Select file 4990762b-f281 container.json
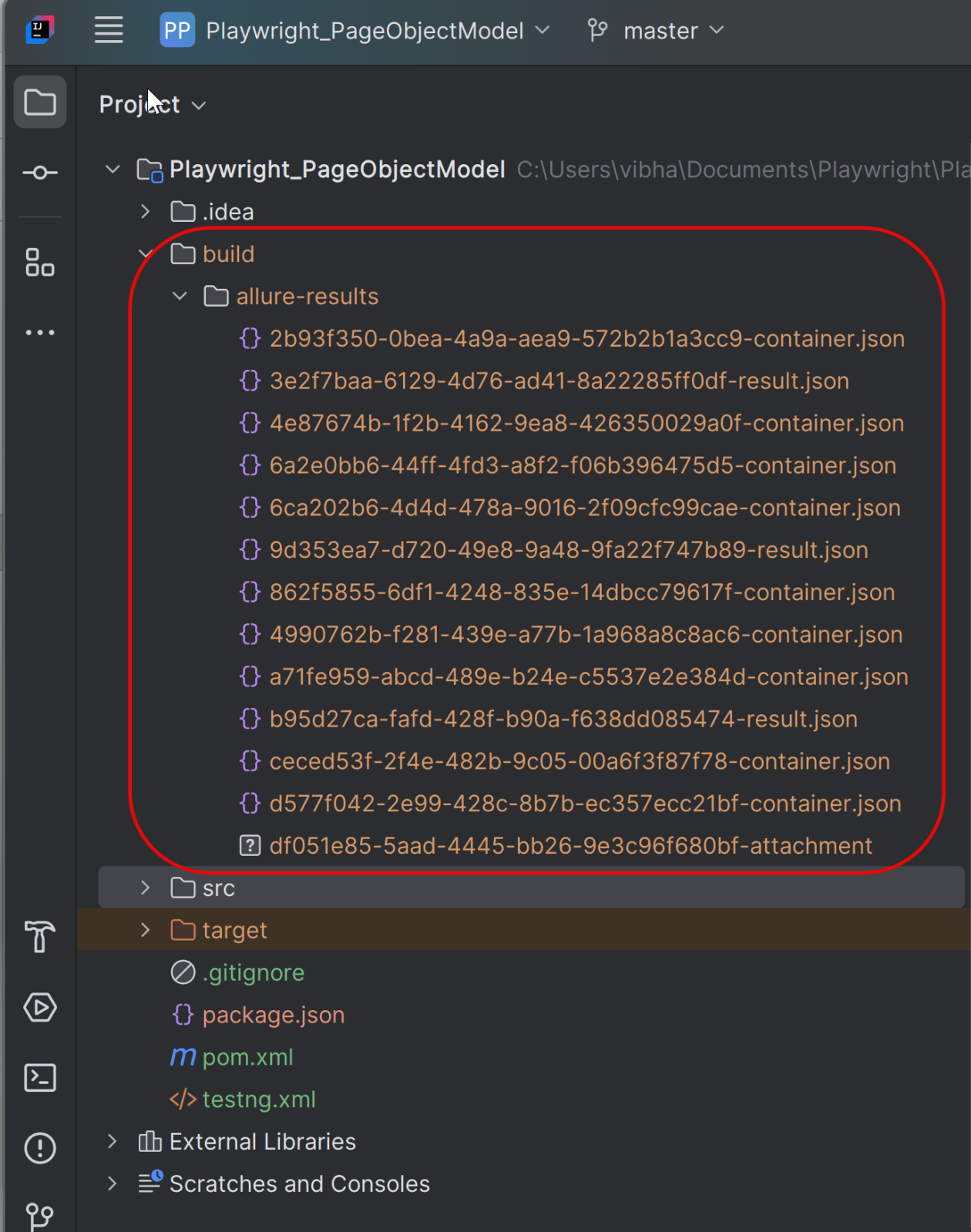This screenshot has width=971, height=1232. pos(571,634)
